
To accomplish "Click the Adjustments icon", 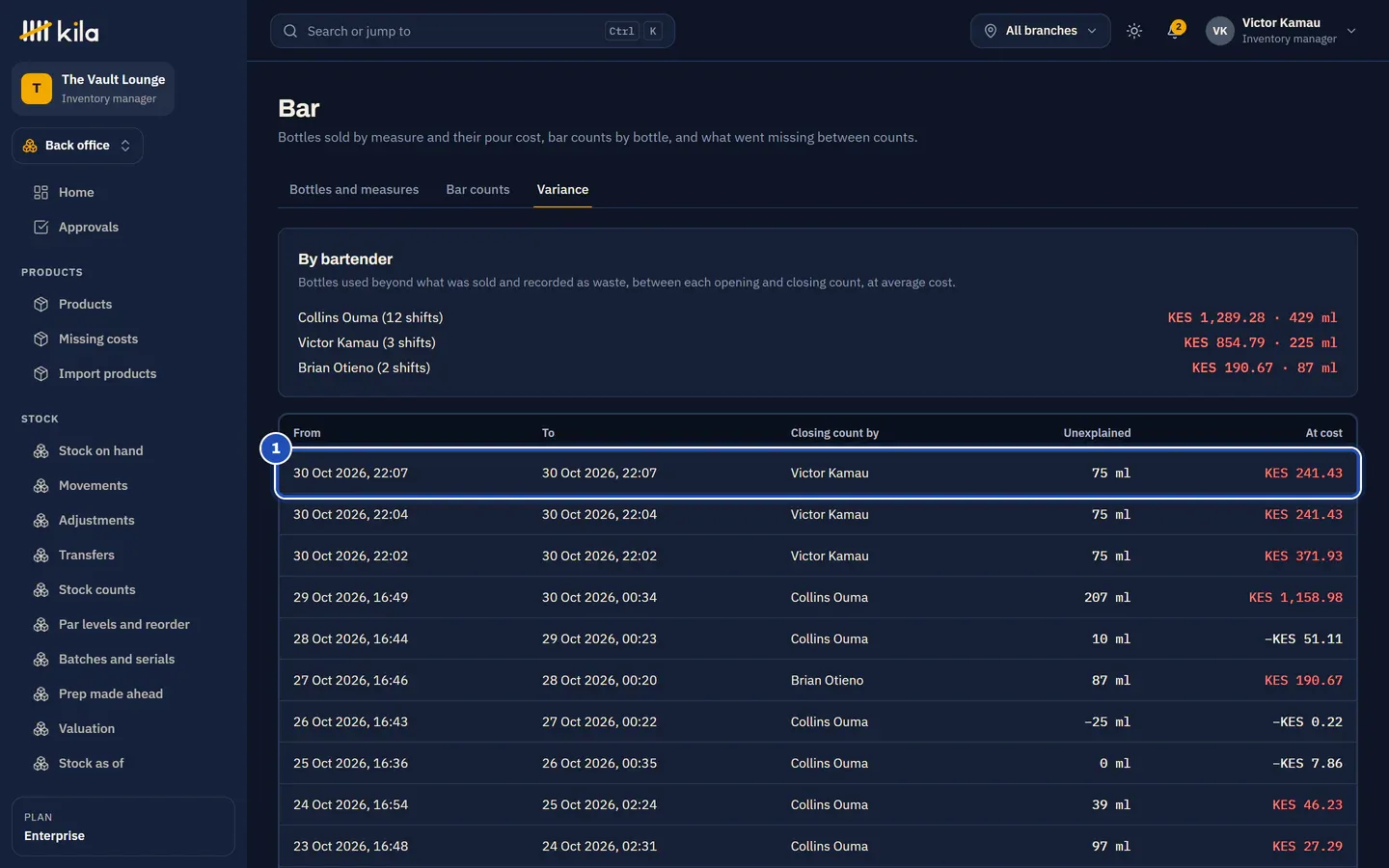I will click(41, 520).
